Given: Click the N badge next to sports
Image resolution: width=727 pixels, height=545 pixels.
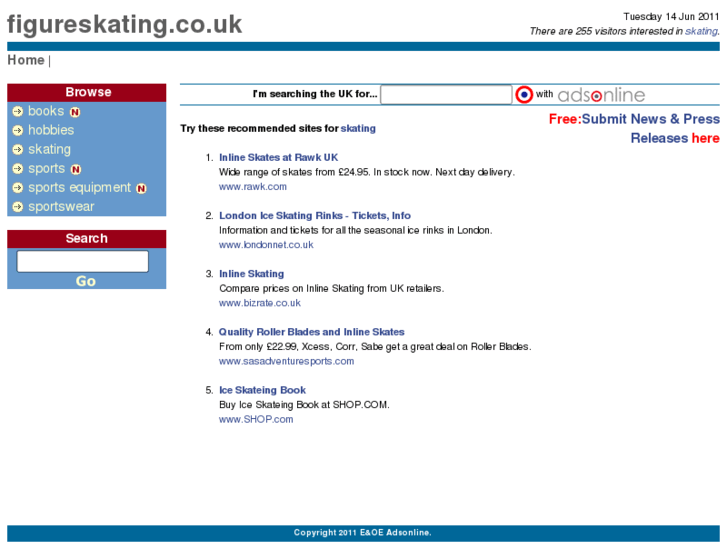Looking at the screenshot, I should click(76, 169).
